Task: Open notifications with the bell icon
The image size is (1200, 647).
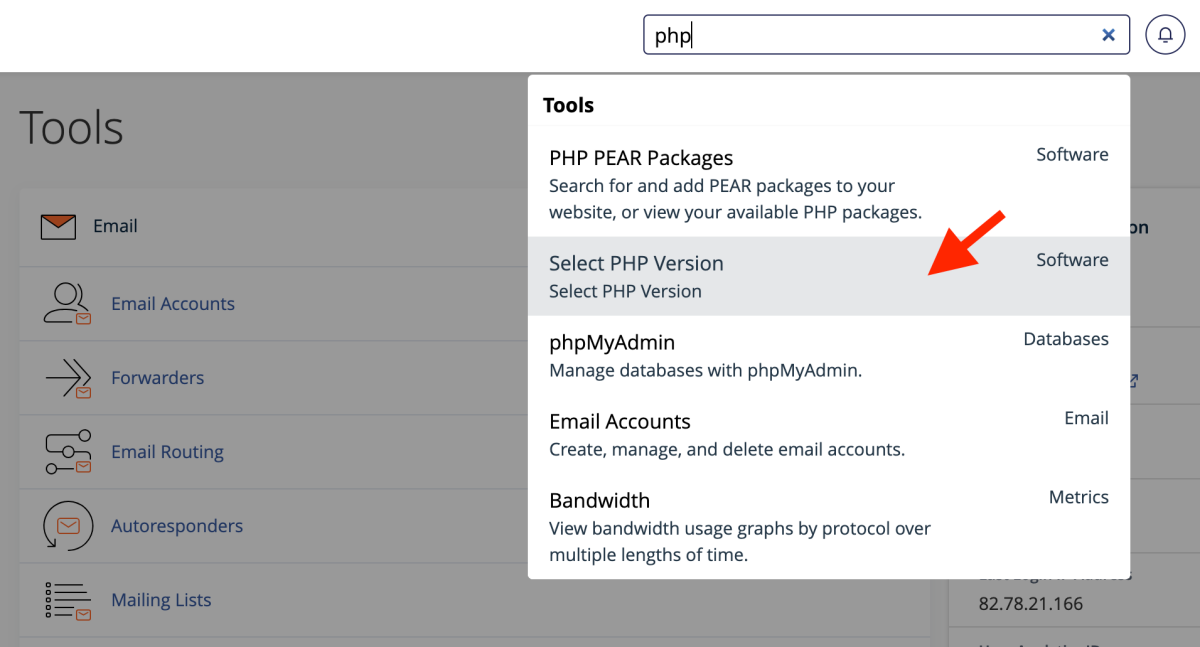Action: [x=1164, y=34]
